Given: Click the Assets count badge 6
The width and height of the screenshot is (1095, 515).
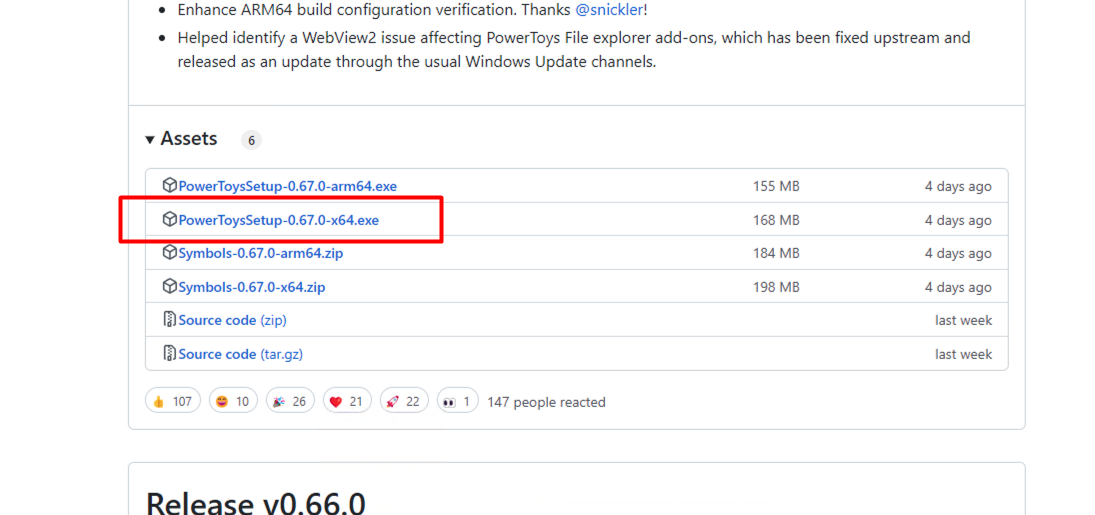Looking at the screenshot, I should [251, 140].
